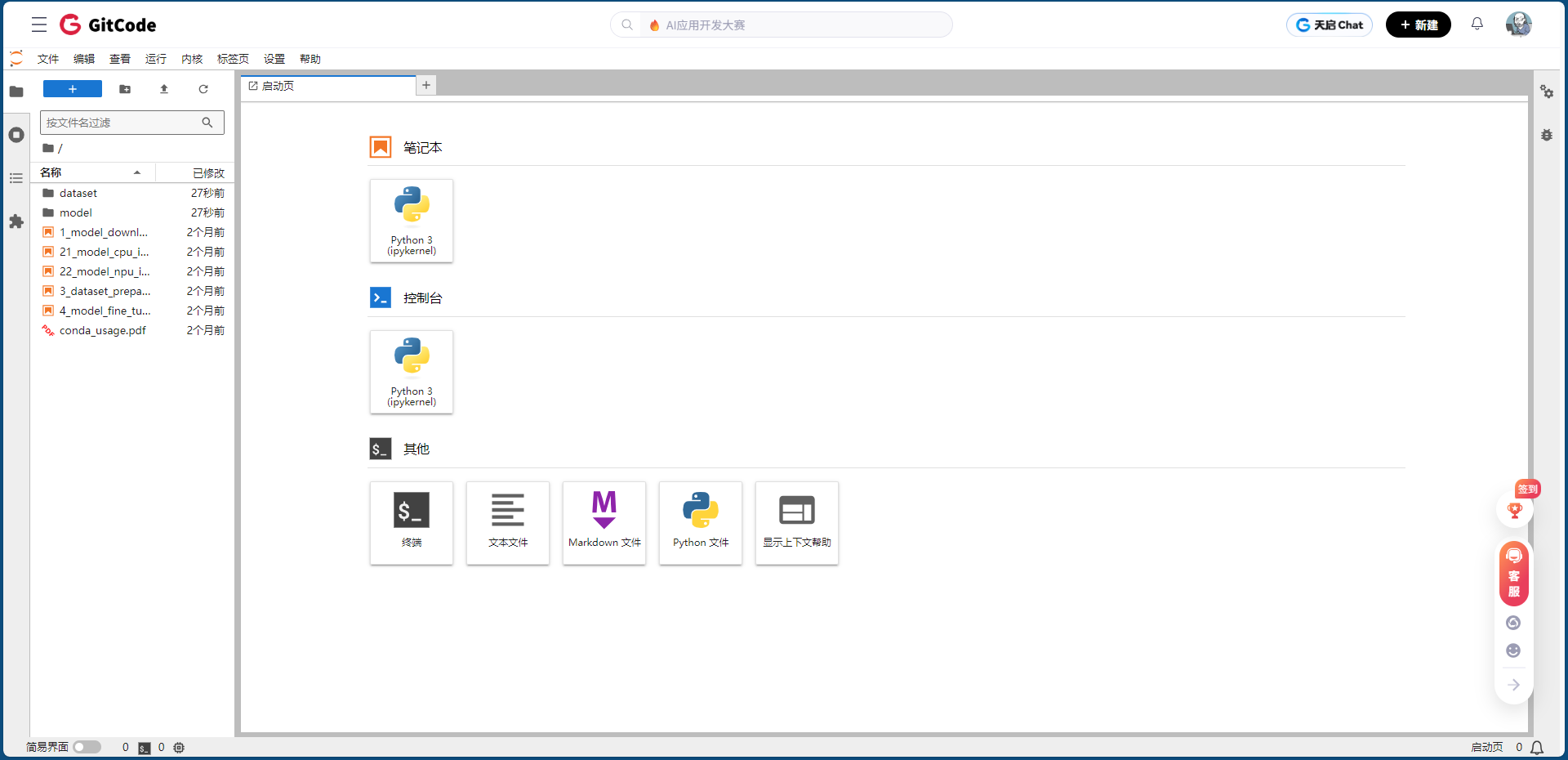Viewport: 1568px width, 760px height.
Task: Open the 客服 customer service button
Action: 1514,574
